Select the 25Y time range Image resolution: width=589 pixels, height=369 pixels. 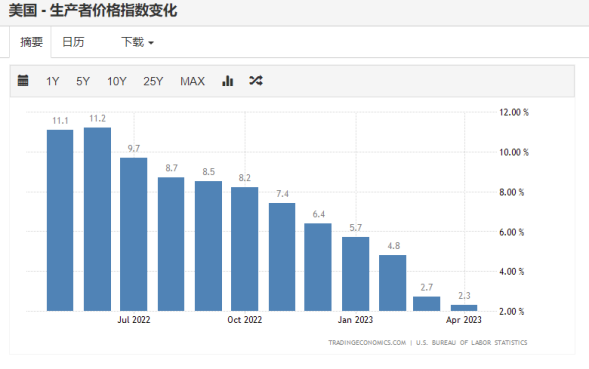click(153, 81)
